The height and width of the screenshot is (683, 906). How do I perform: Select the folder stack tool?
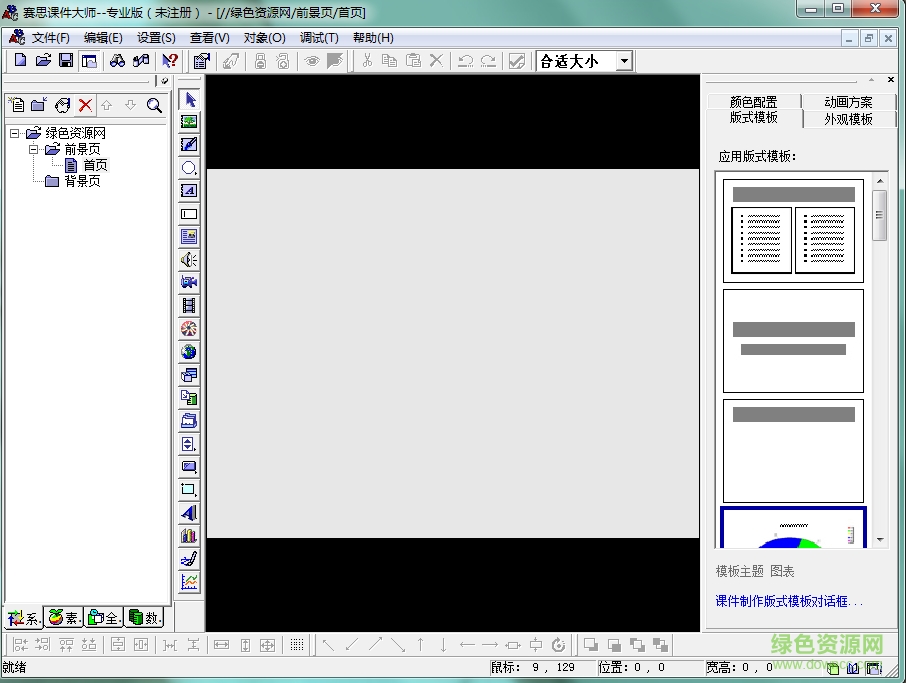(189, 421)
